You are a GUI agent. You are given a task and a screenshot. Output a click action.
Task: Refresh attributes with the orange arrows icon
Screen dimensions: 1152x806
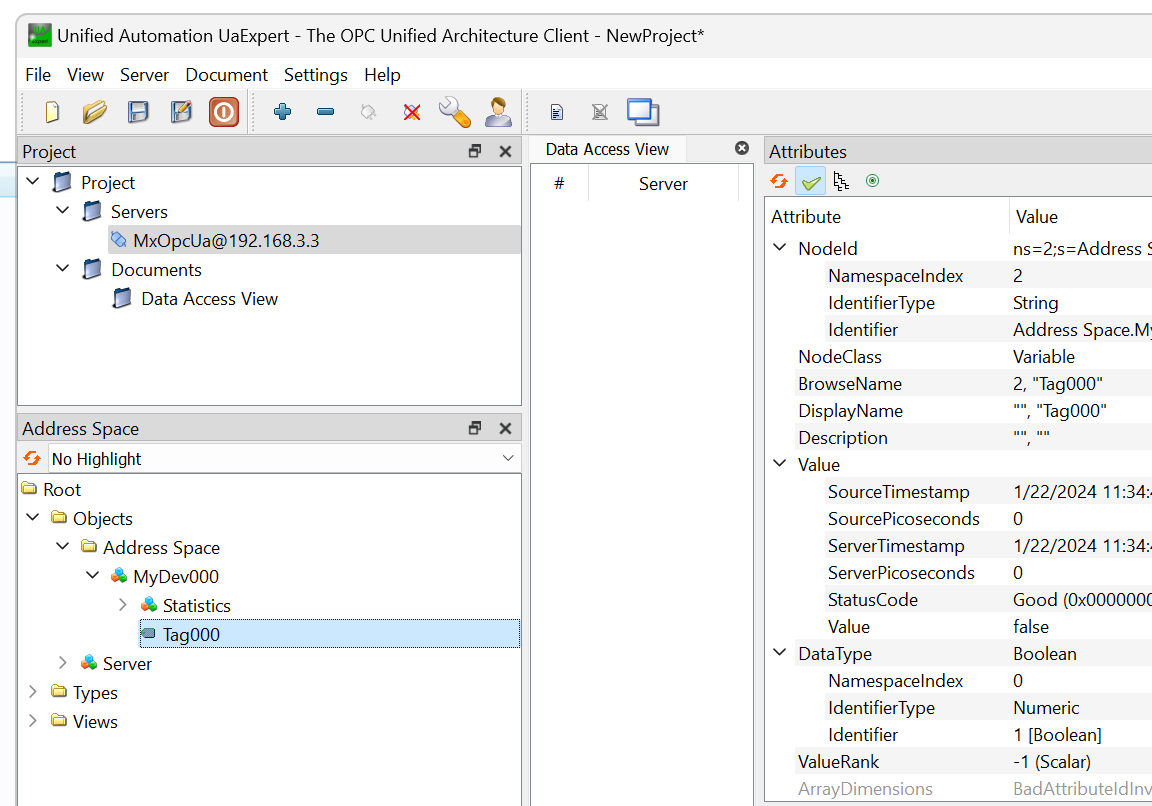pos(780,181)
